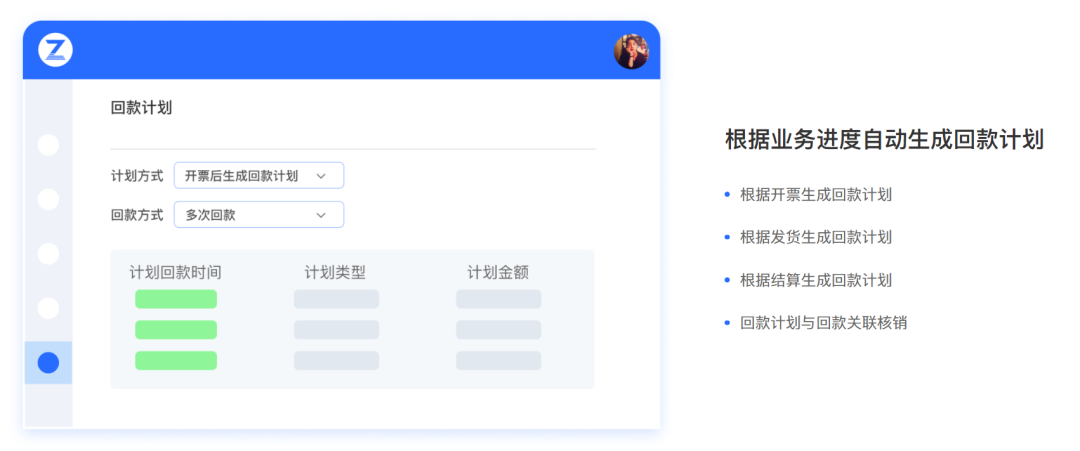Viewport: 1080px width, 451px height.
Task: Select the active blue dot sidebar item
Action: [x=48, y=362]
